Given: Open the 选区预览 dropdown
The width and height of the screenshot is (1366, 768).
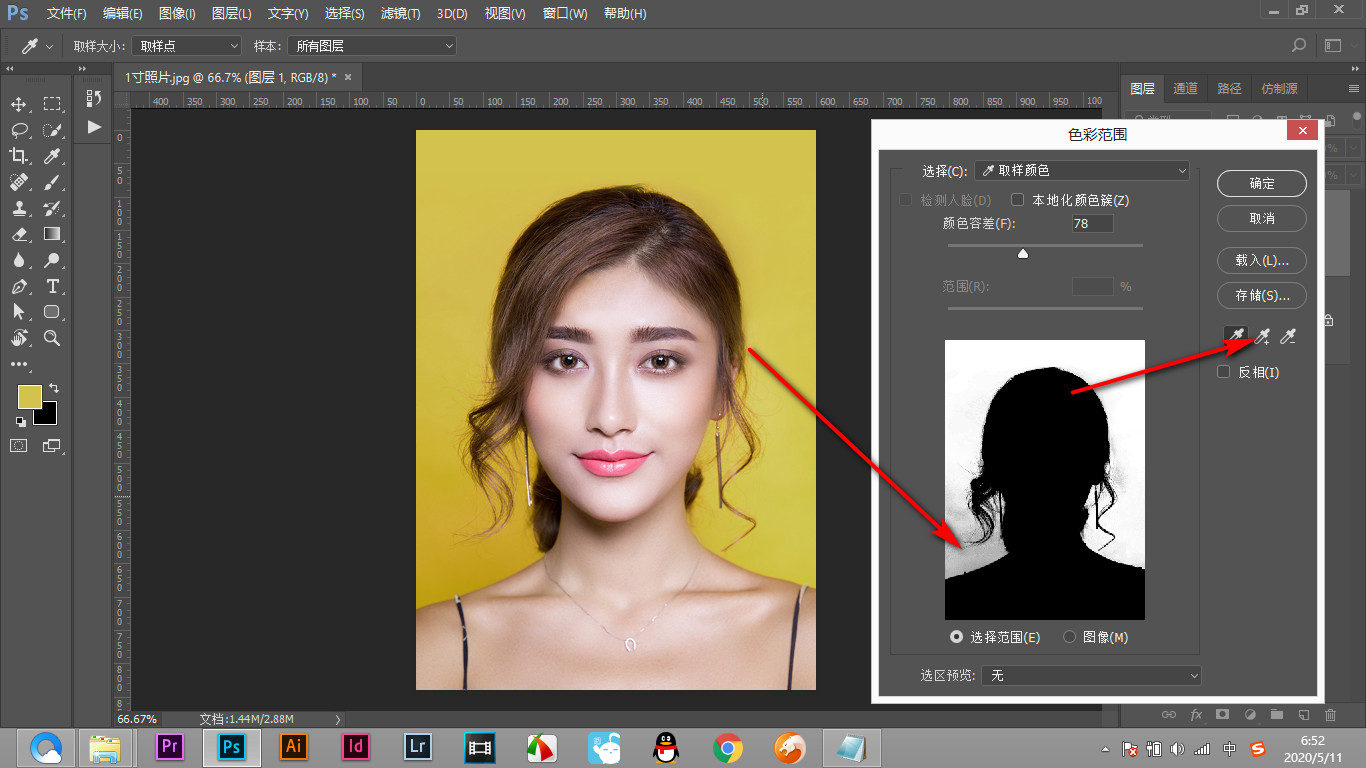Looking at the screenshot, I should (x=1091, y=676).
